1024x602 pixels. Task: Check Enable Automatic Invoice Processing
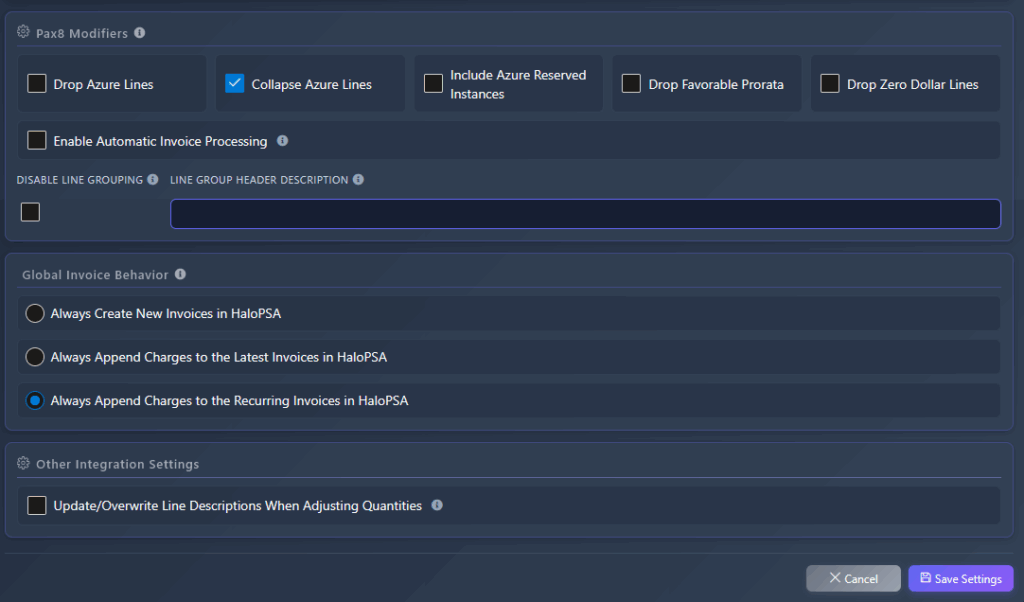click(37, 140)
